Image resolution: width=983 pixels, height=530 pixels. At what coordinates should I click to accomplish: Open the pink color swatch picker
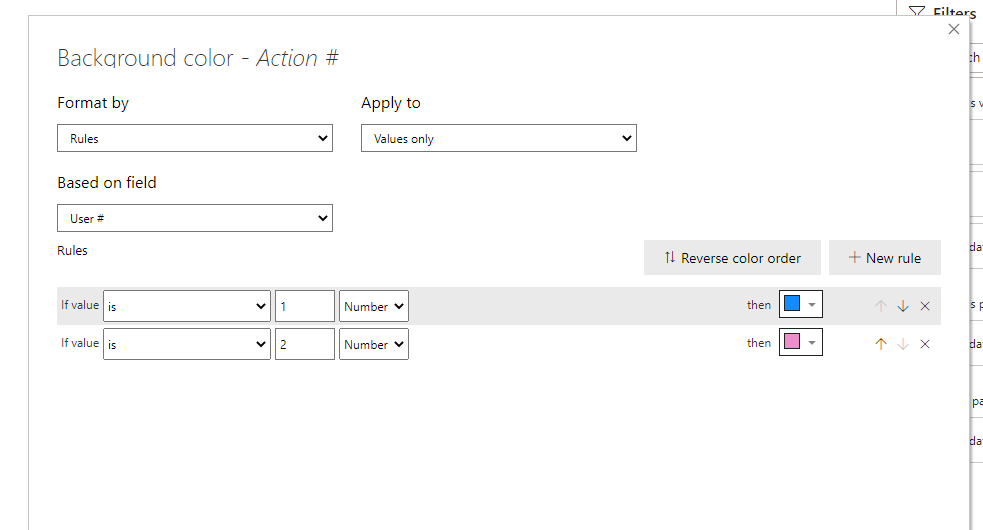click(x=801, y=342)
